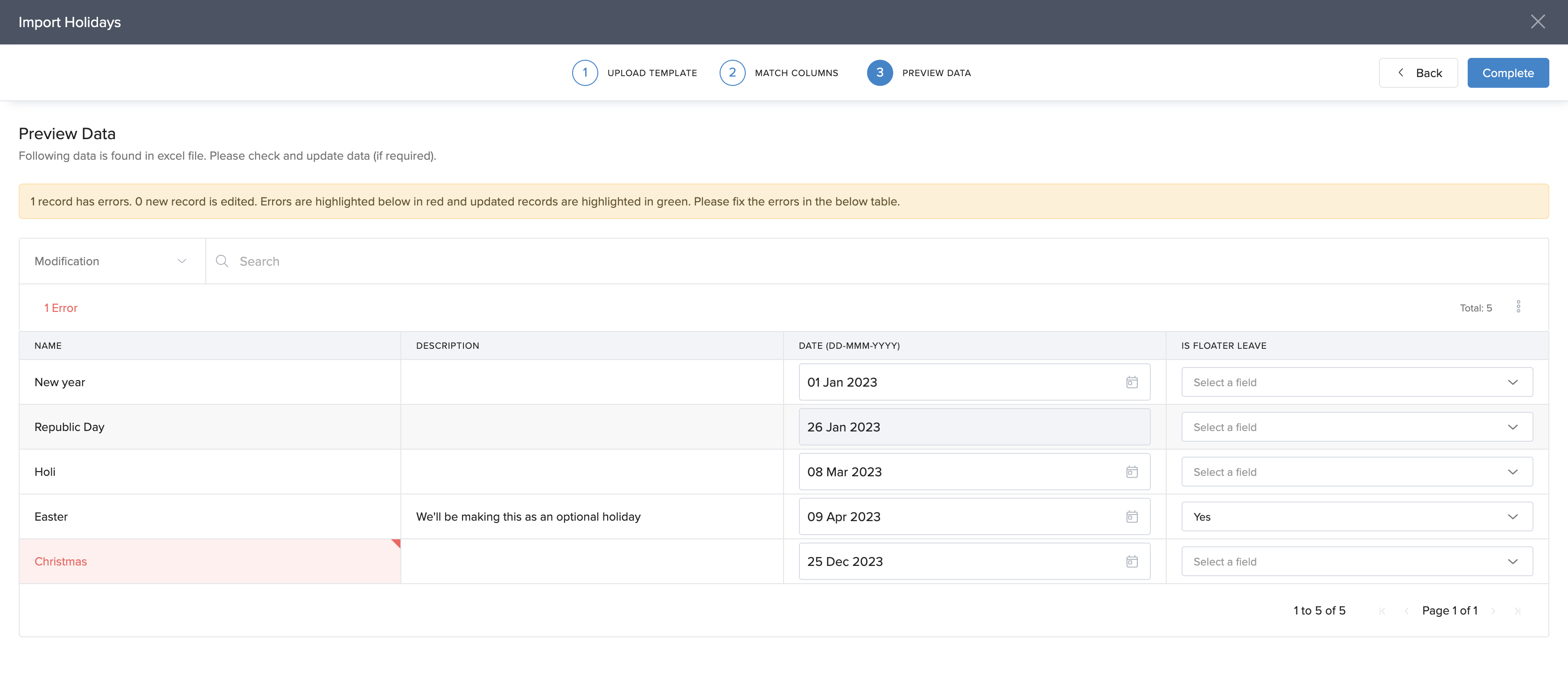Open floater leave dropdown for Republic Day

click(x=1356, y=427)
